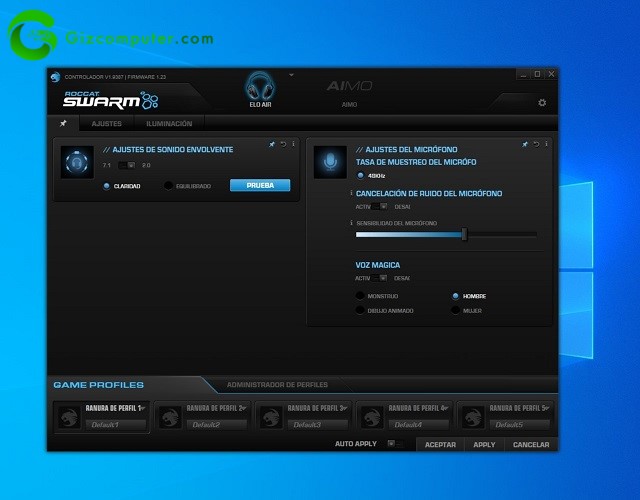Click the pinned settings pin tab
Screen dimensions: 640x500
(x=63, y=123)
